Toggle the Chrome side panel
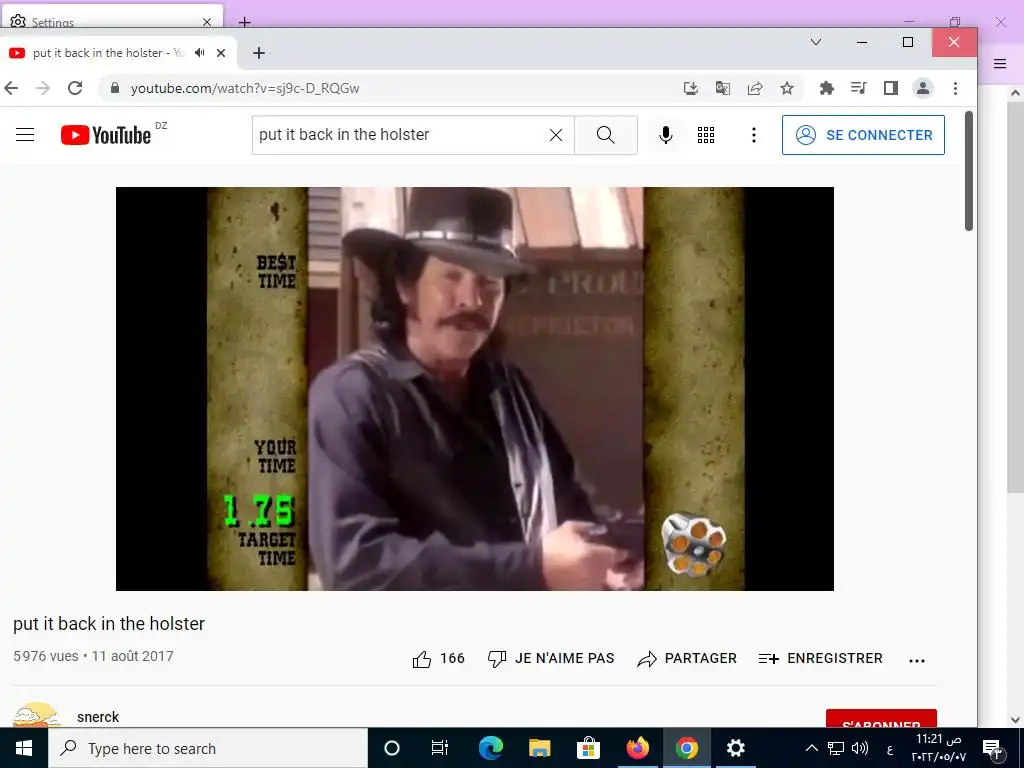Image resolution: width=1024 pixels, height=768 pixels. [x=891, y=88]
